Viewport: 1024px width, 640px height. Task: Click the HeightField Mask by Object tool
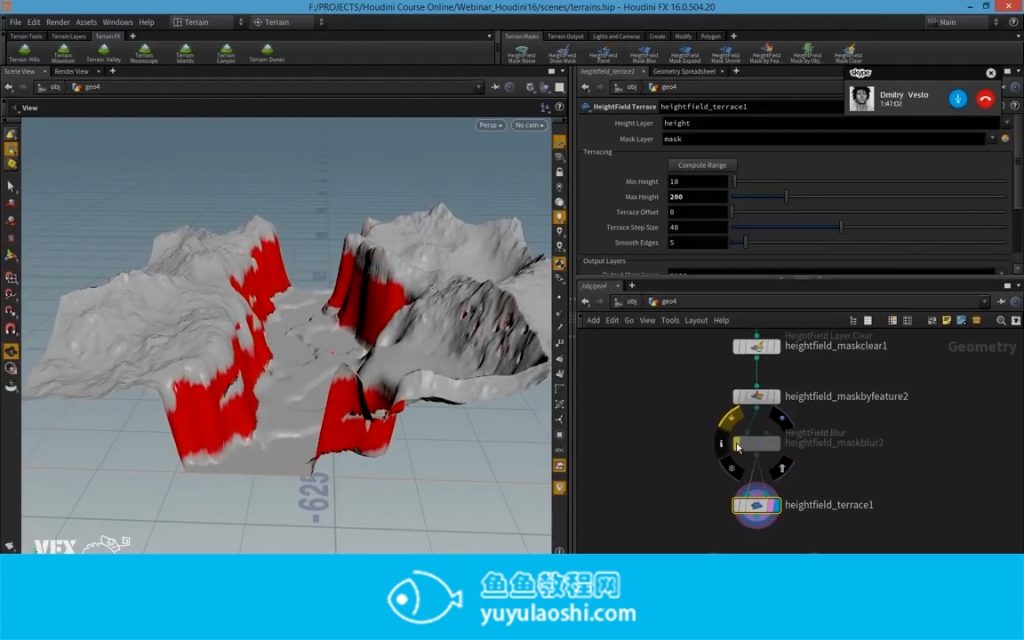coord(807,54)
